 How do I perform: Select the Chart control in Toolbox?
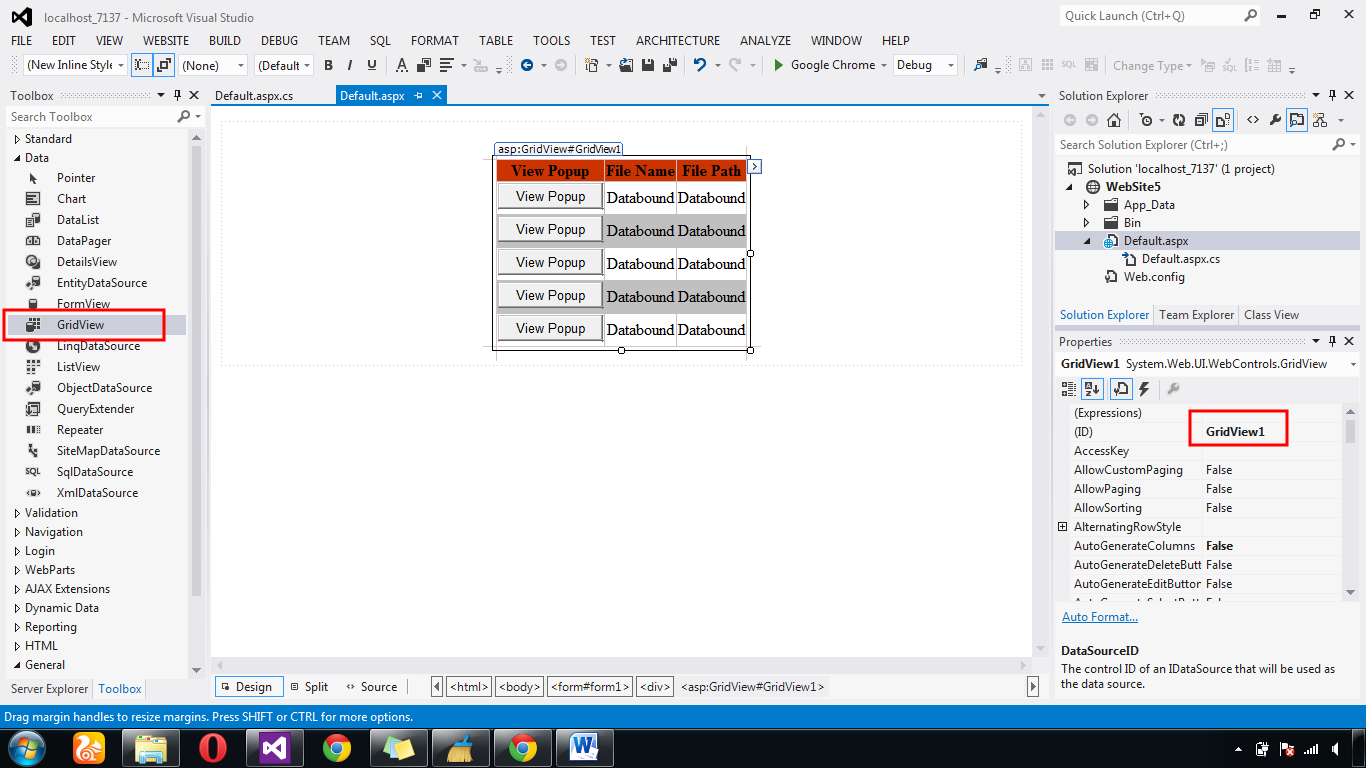[x=72, y=199]
